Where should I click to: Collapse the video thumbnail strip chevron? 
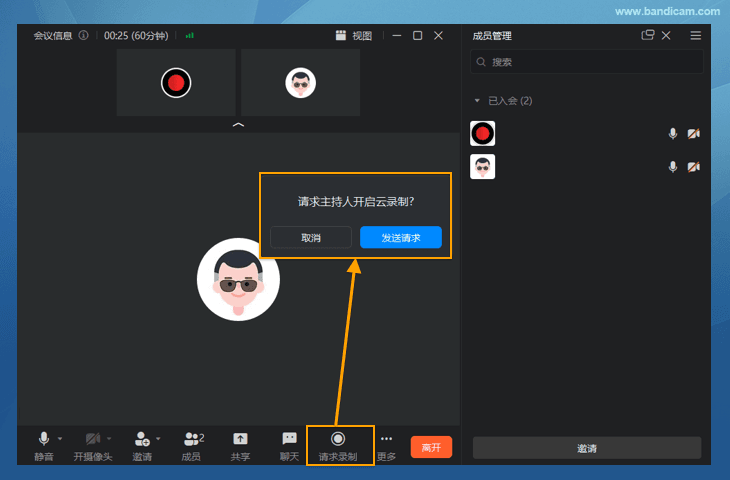click(x=238, y=125)
